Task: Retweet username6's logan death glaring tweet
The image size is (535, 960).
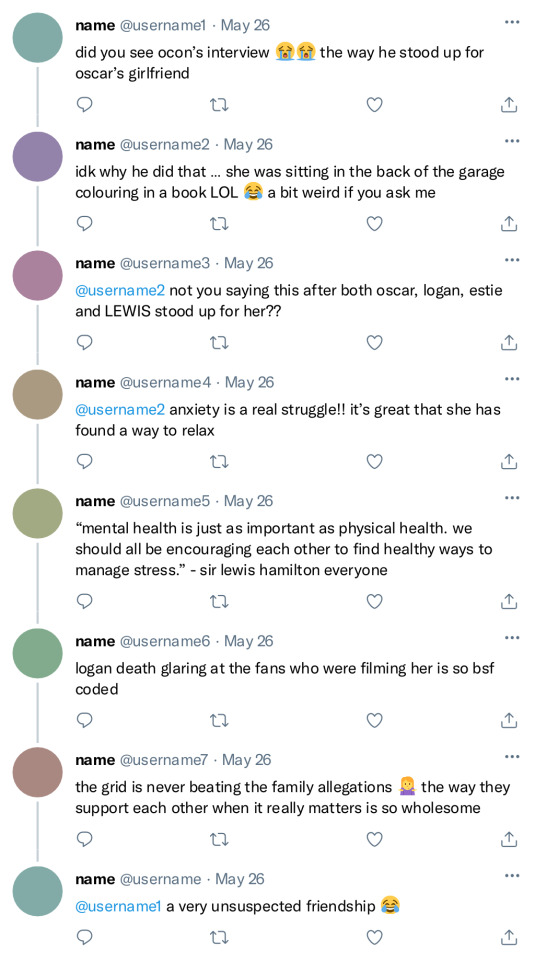Action: point(219,721)
